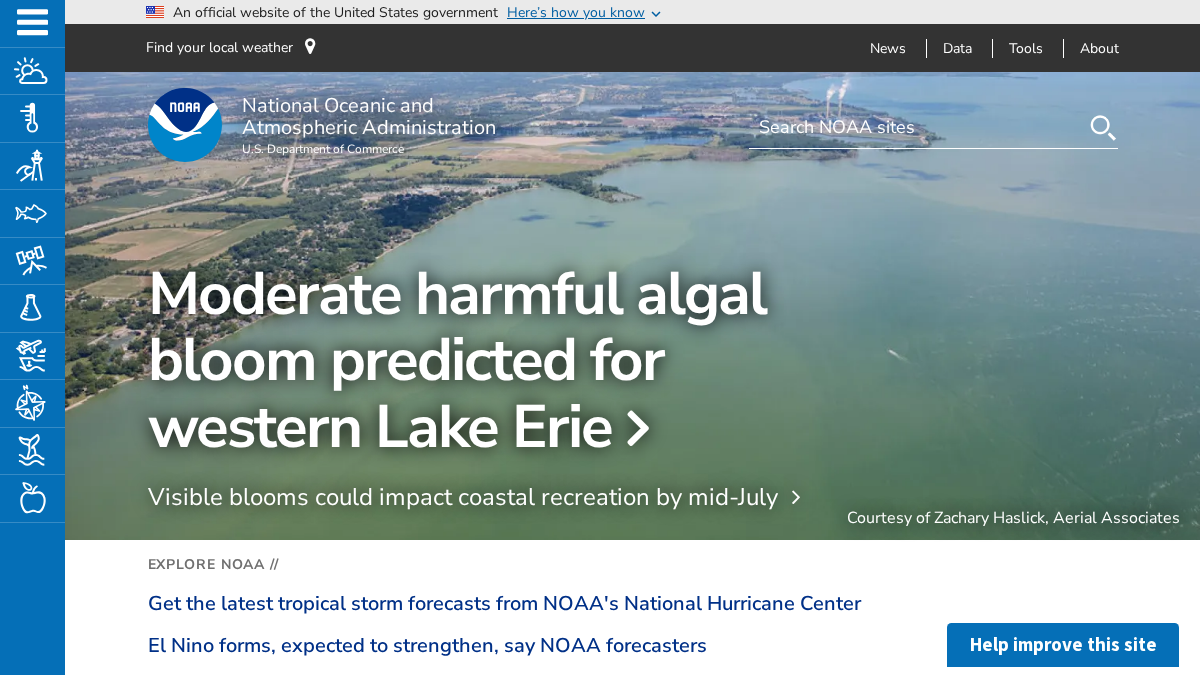Click the 'EXPLORE NOAA //' heading
Image resolution: width=1200 pixels, height=675 pixels.
213,565
